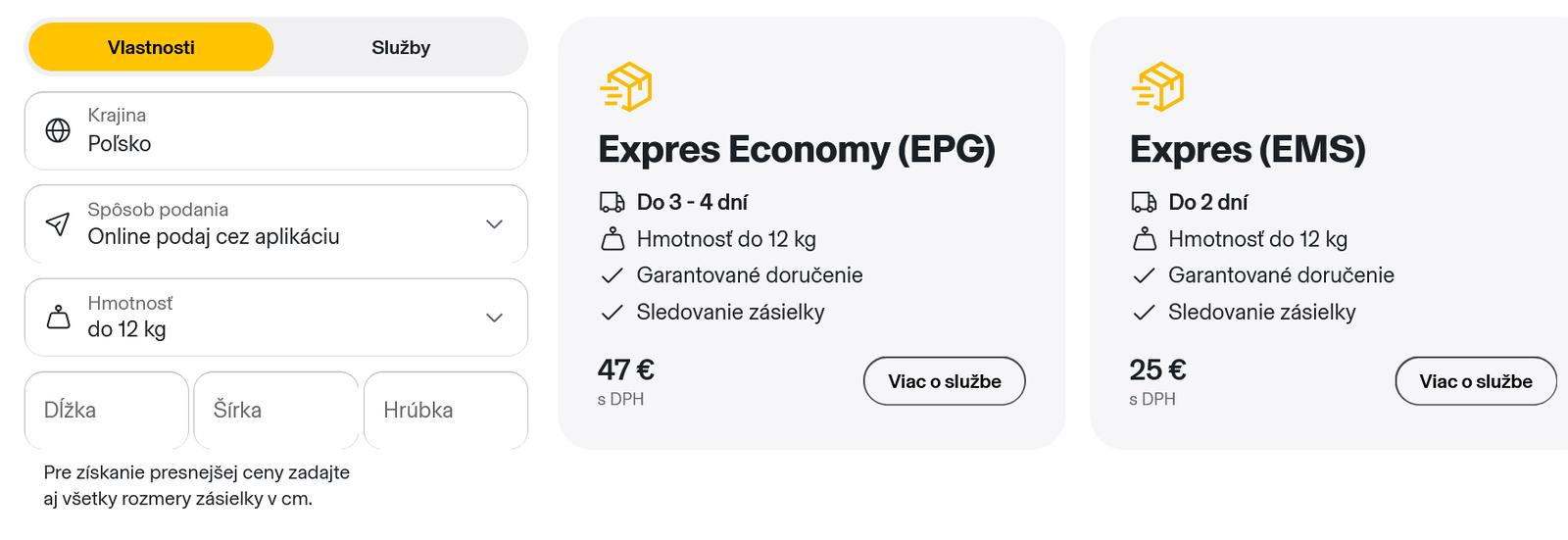This screenshot has height=540, width=1568.
Task: Click the paper plane icon in Spôsob podania
Action: coord(58,223)
